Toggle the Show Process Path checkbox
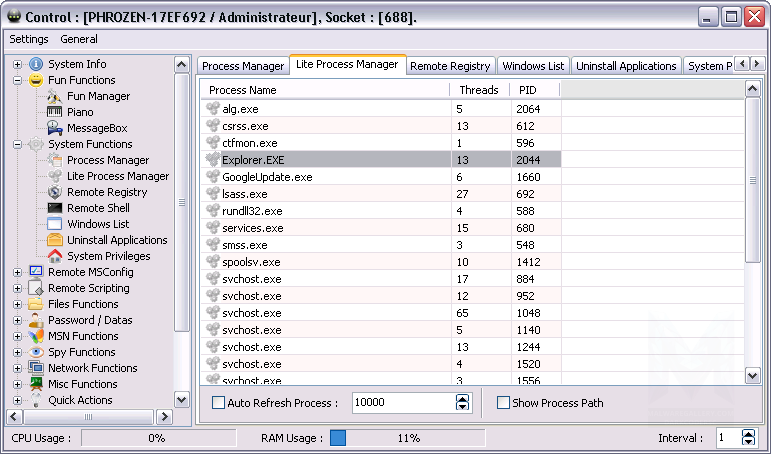 [x=503, y=403]
